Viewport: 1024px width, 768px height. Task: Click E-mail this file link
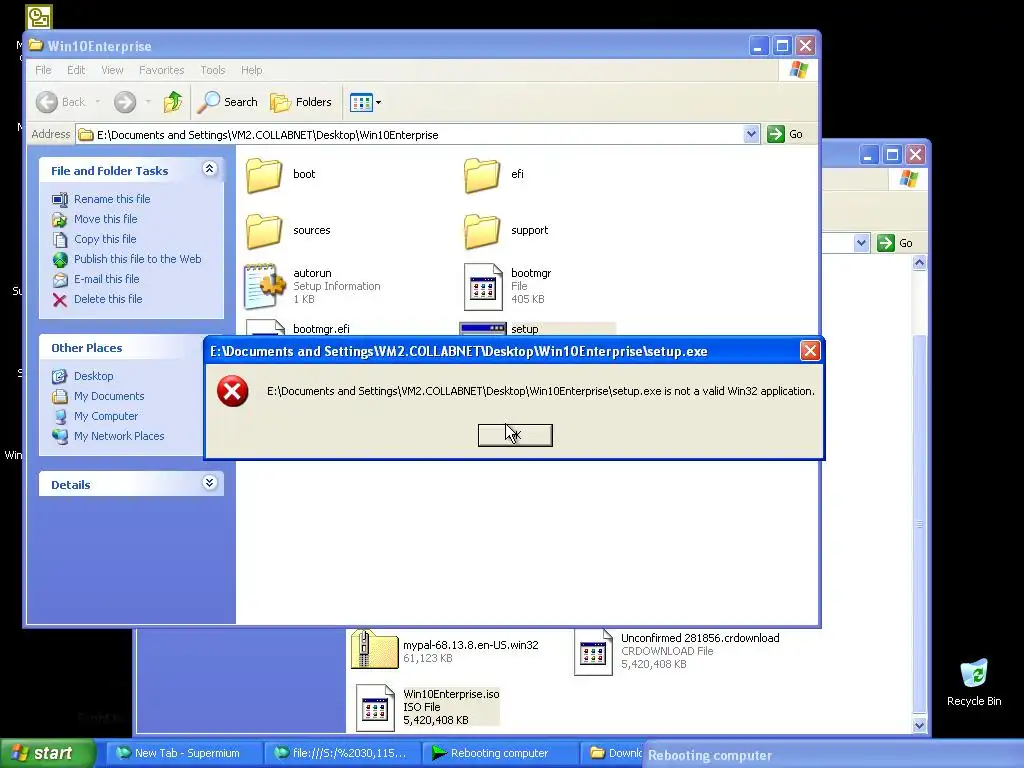106,279
